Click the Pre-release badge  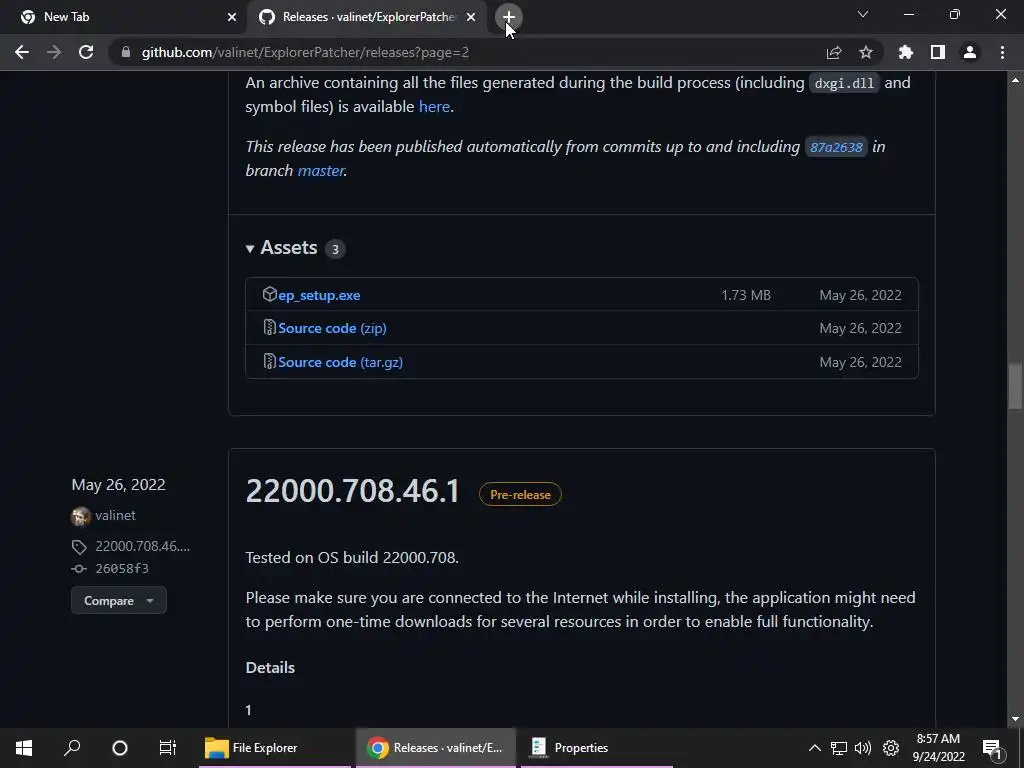(520, 495)
